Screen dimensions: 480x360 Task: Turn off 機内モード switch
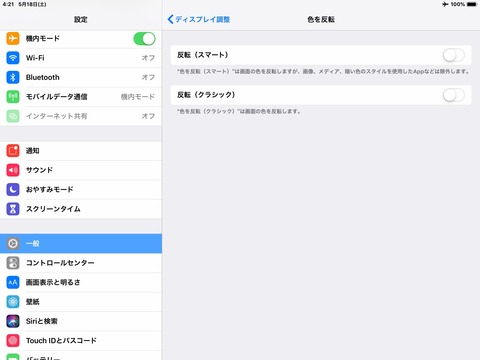pos(144,38)
